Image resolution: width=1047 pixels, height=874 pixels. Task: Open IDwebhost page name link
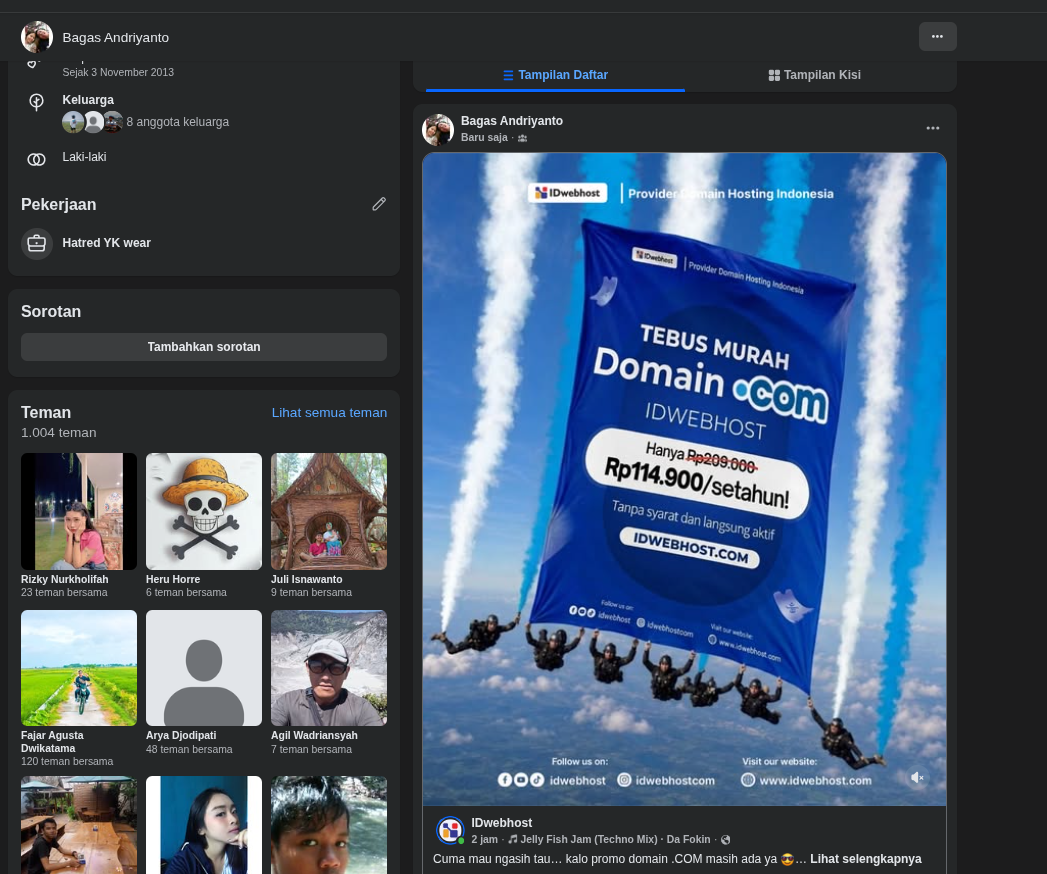point(501,823)
